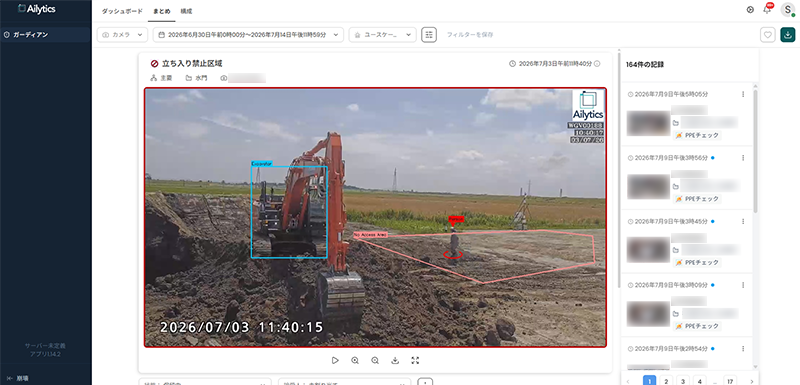Open the ガーディアン sidebar item
Image resolution: width=800 pixels, height=385 pixels.
pos(46,35)
